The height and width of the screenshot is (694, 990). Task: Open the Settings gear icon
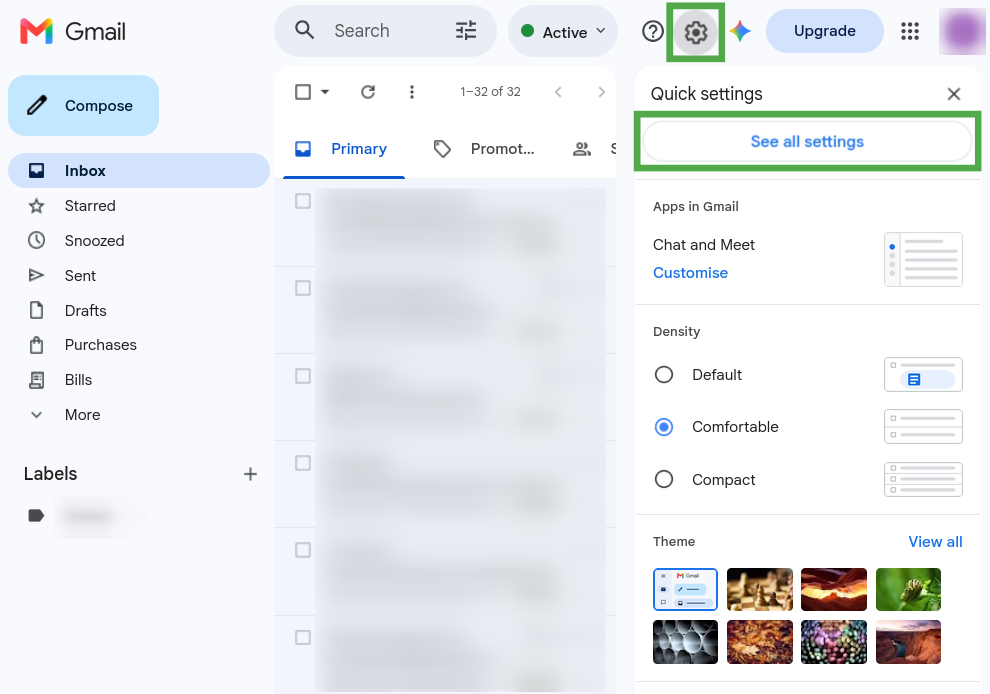(x=696, y=32)
